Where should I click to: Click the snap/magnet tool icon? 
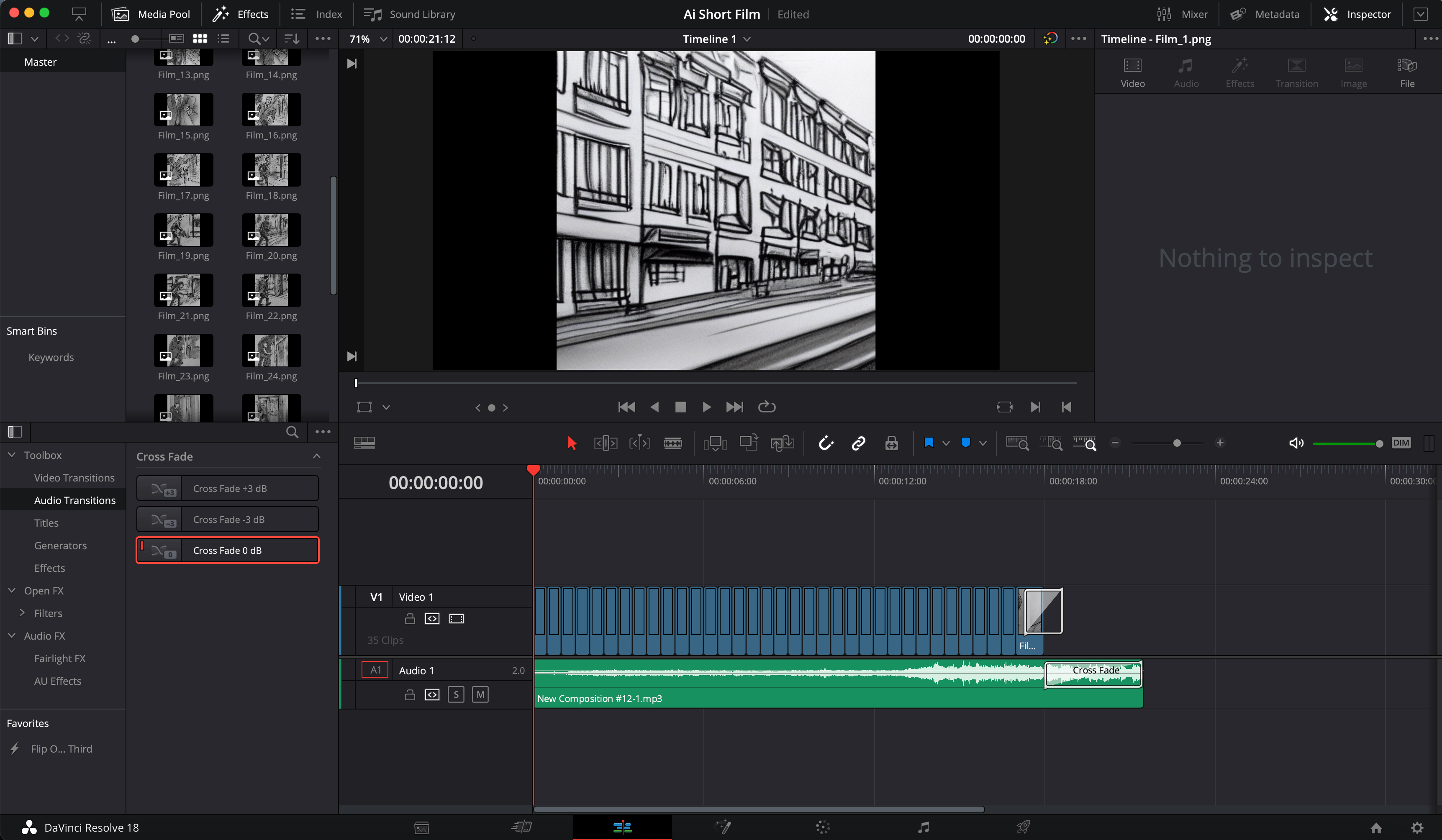pyautogui.click(x=825, y=443)
